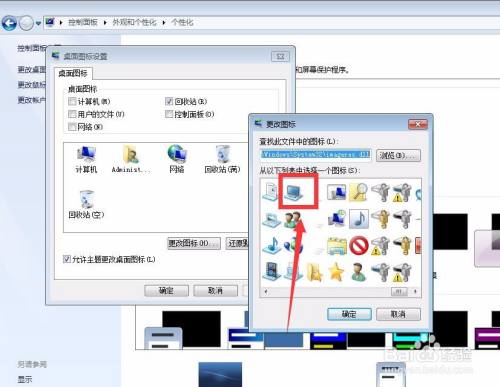
Task: Select the video film strip library icon
Action: click(272, 272)
